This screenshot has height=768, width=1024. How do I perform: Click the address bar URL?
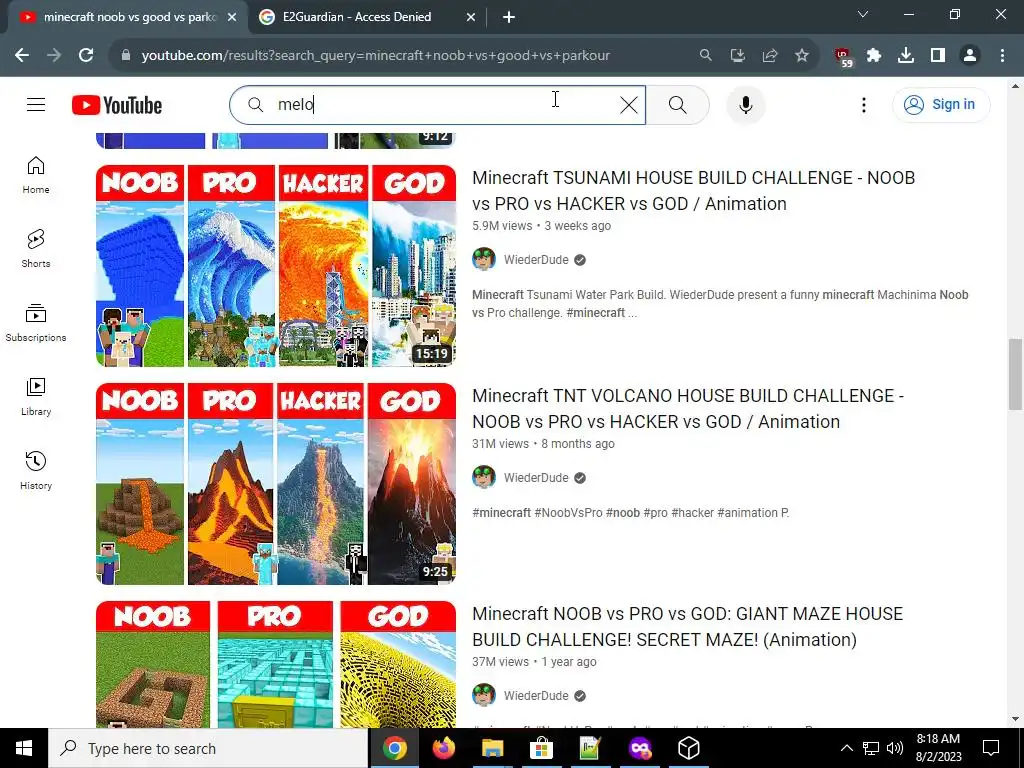coord(376,56)
